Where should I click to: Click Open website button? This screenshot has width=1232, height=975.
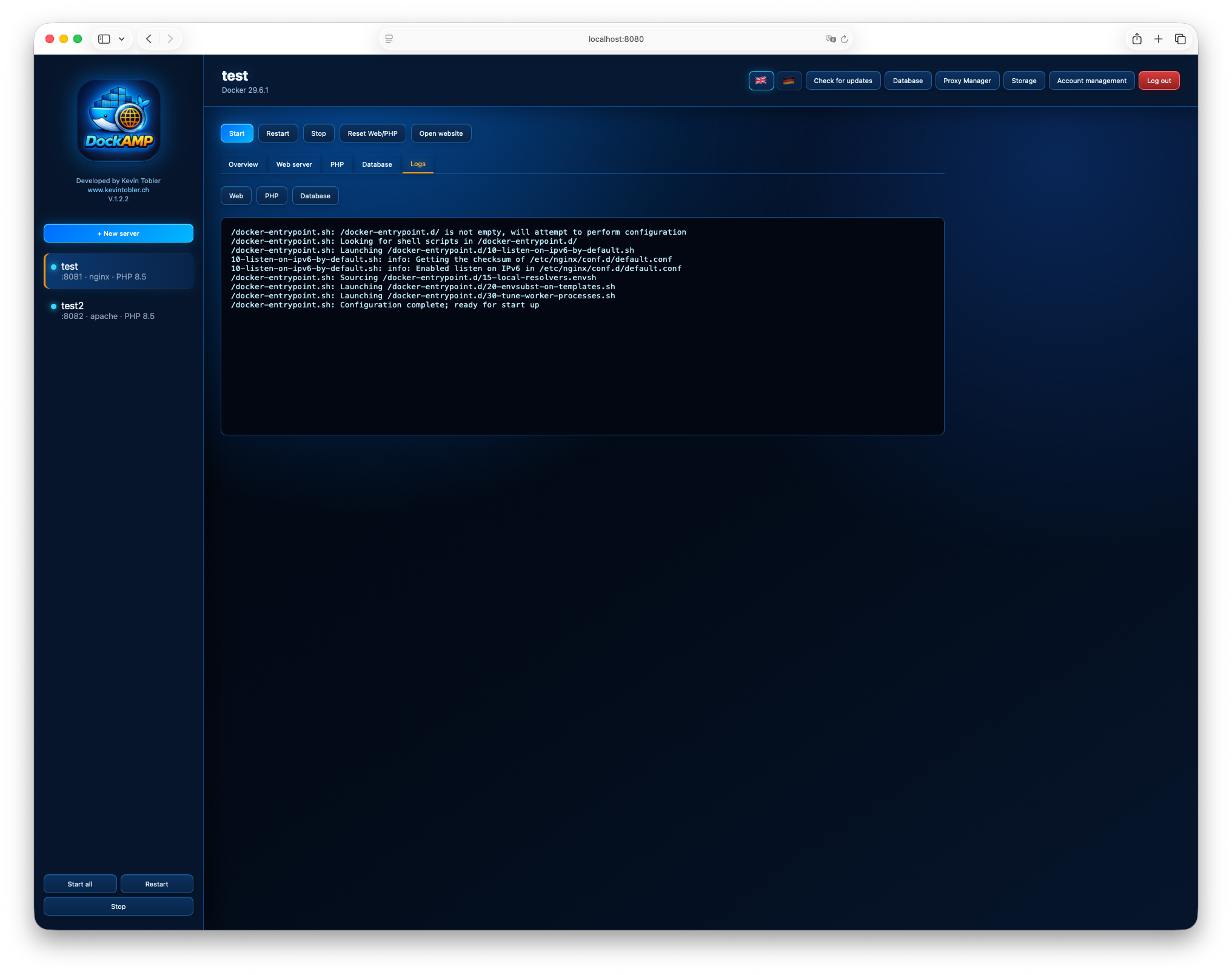tap(441, 133)
